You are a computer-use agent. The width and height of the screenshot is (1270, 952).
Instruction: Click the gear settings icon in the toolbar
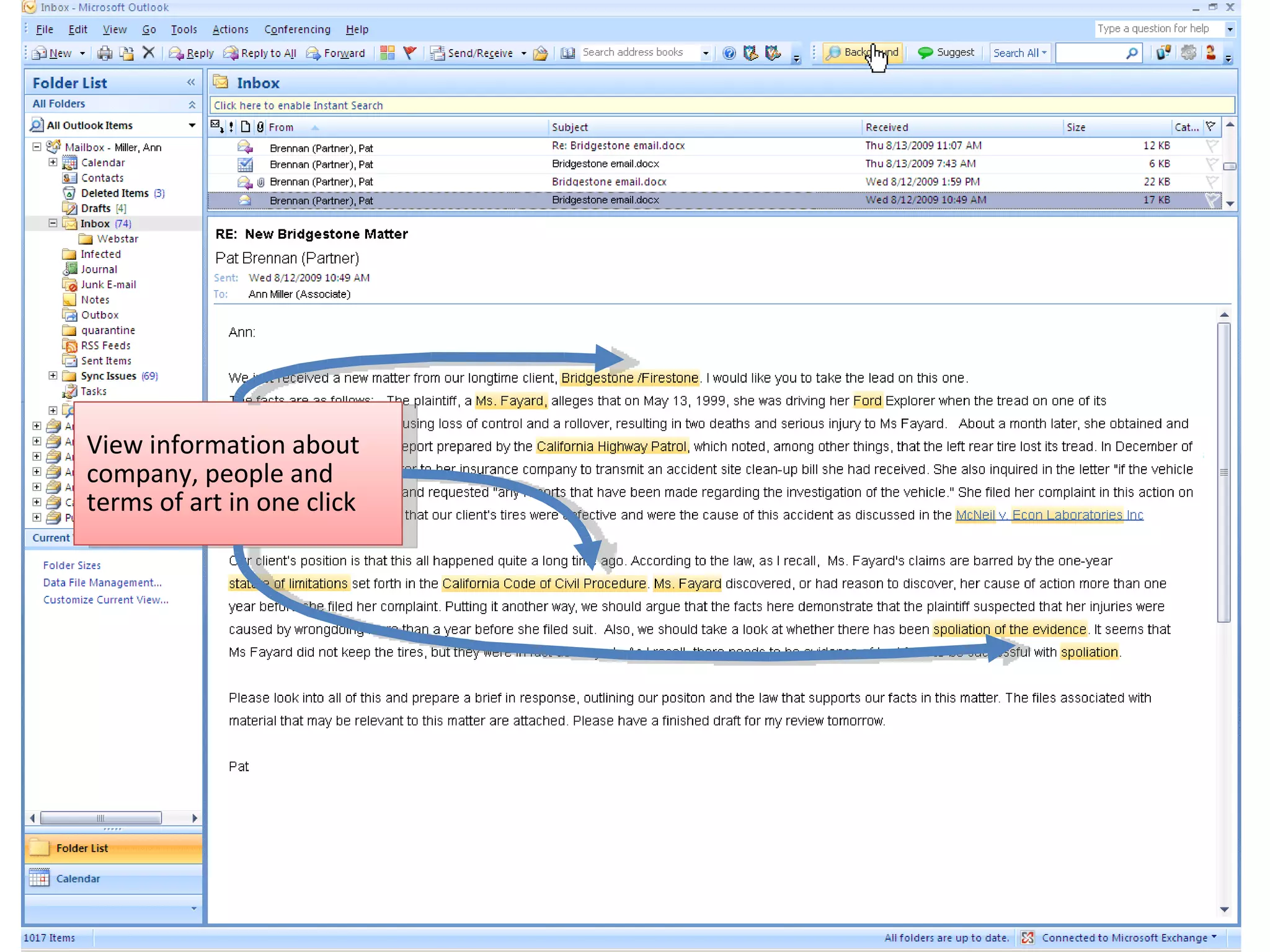[x=1188, y=53]
